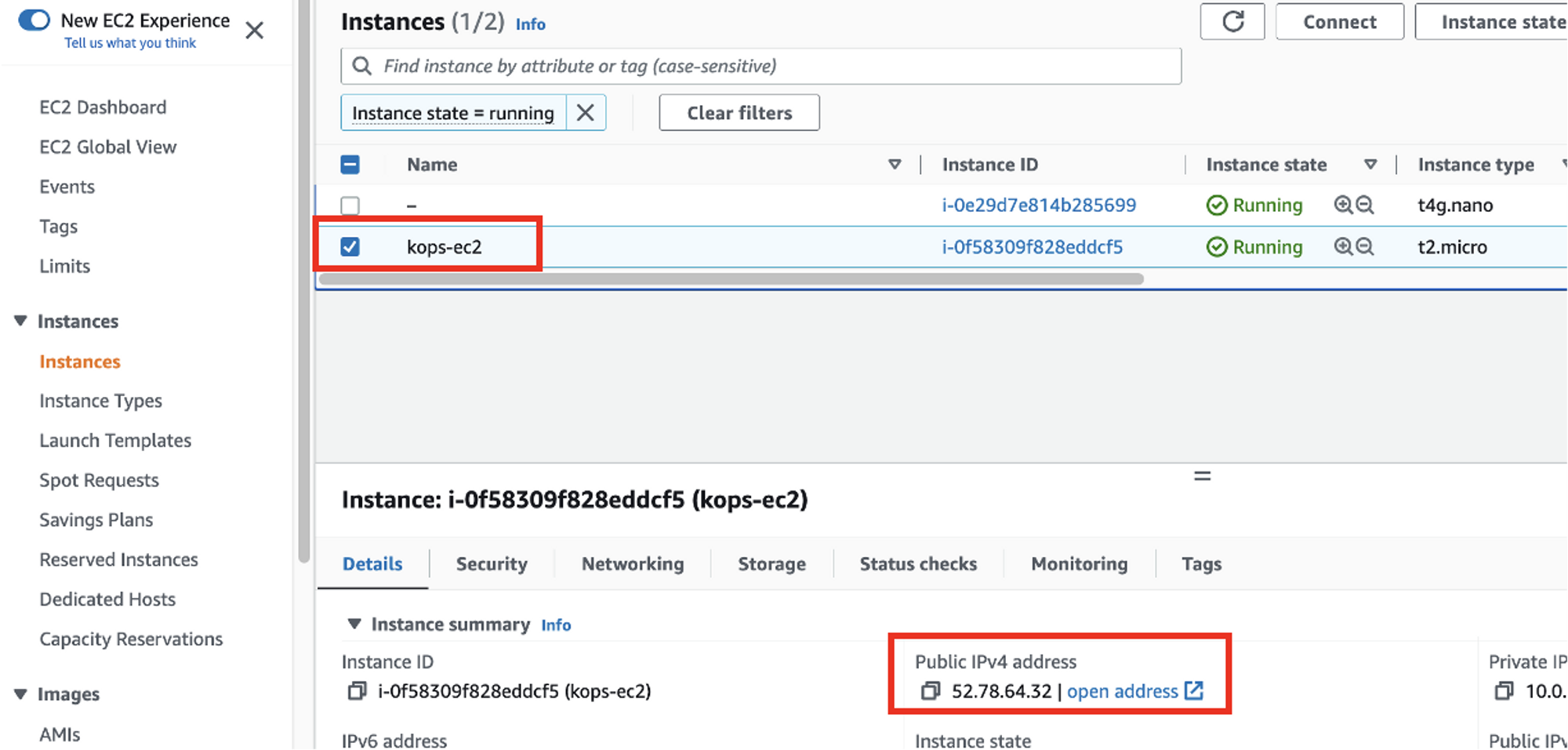The width and height of the screenshot is (1568, 750).
Task: Check the unnamed instance row checkbox
Action: pos(350,206)
